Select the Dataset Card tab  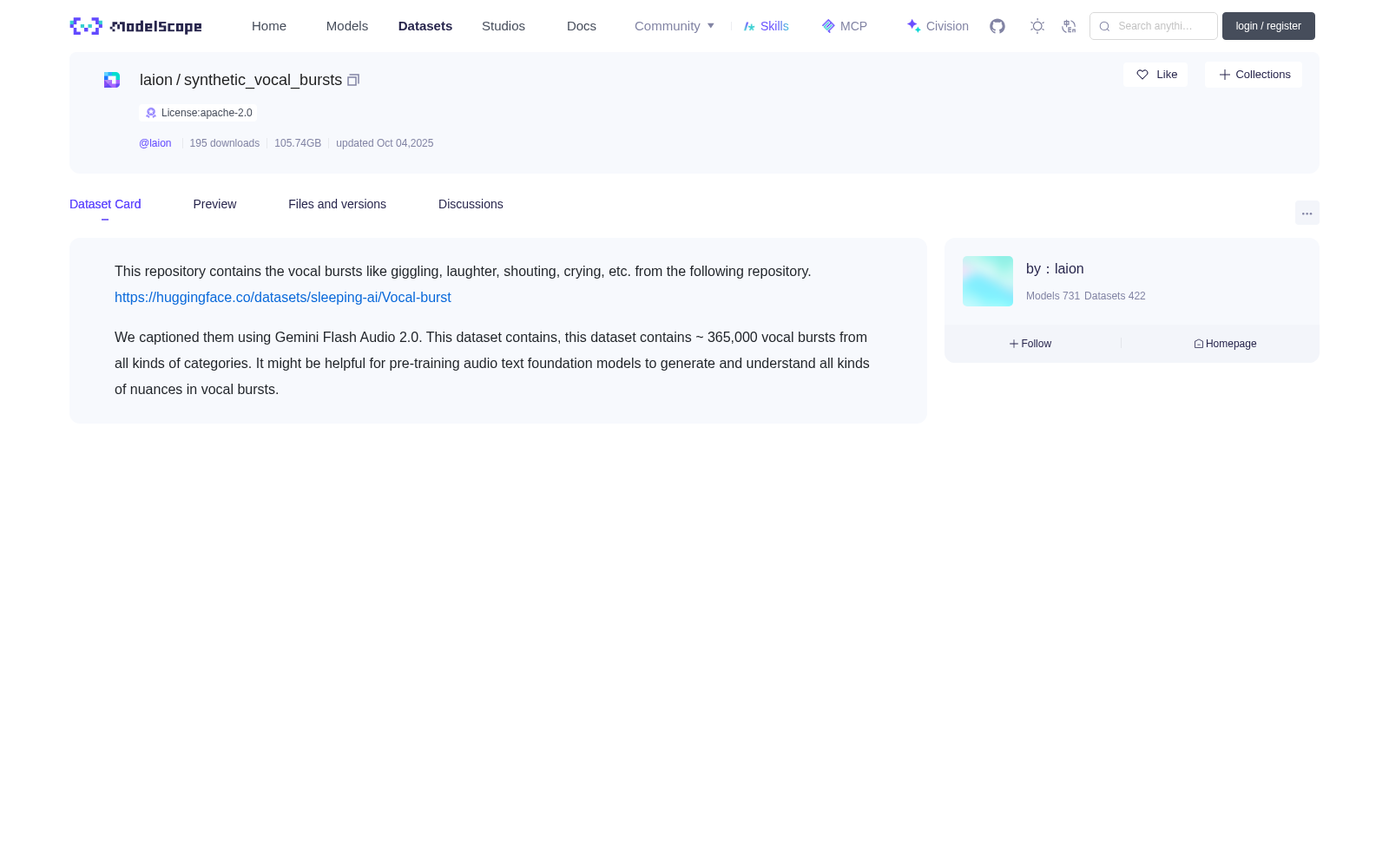pyautogui.click(x=105, y=204)
